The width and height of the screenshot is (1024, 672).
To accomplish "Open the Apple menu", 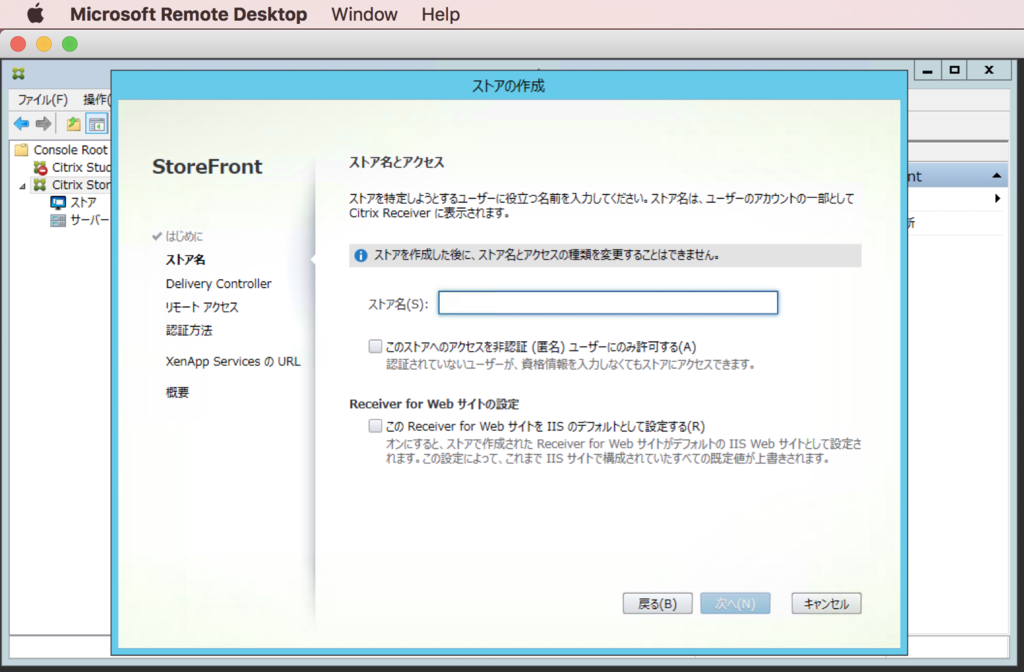I will (x=35, y=14).
